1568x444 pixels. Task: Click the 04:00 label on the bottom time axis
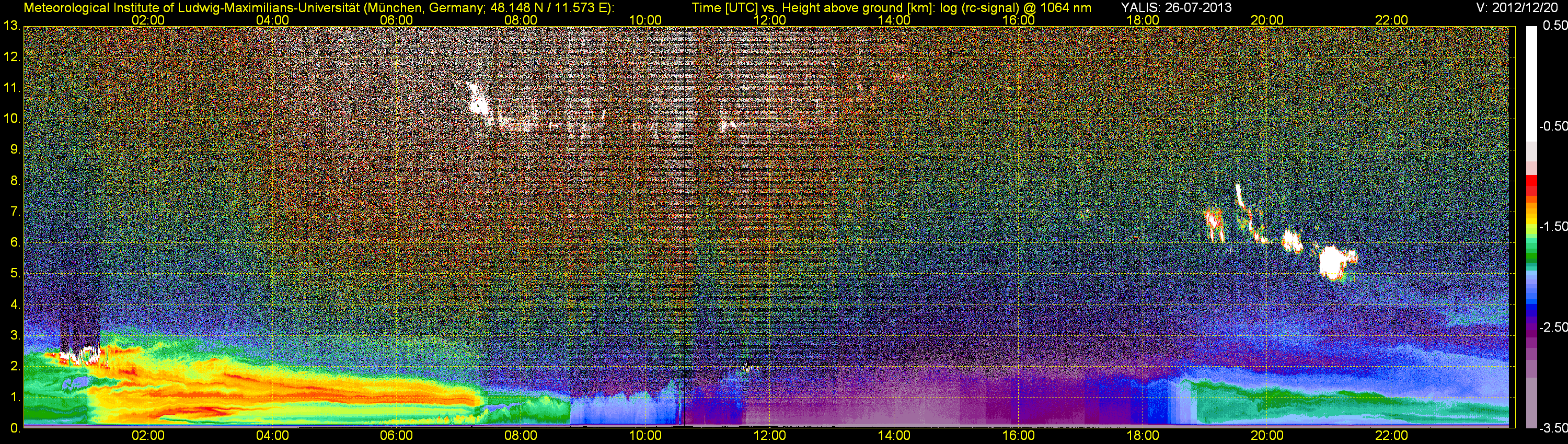pyautogui.click(x=272, y=436)
